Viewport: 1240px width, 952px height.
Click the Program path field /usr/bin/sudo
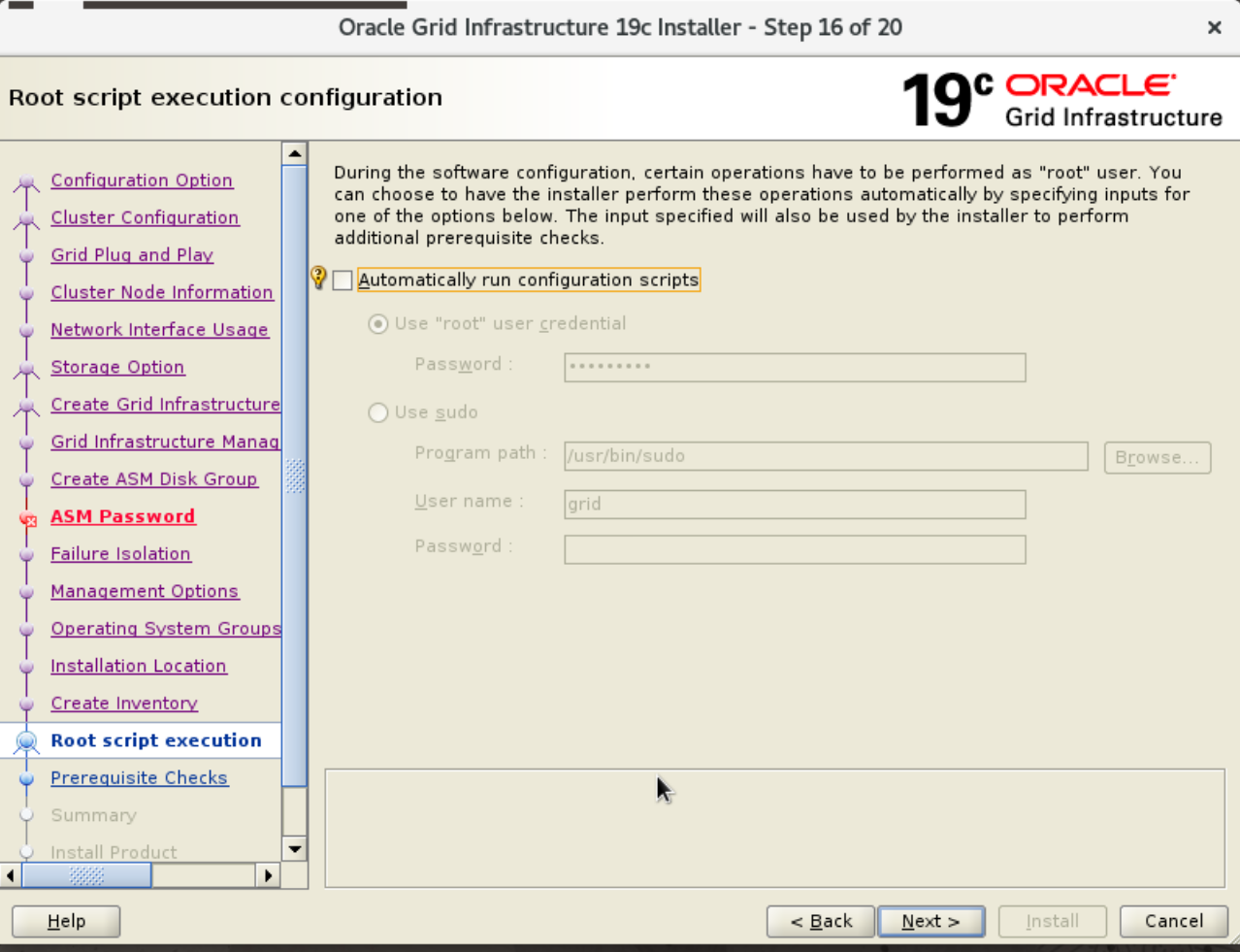826,456
